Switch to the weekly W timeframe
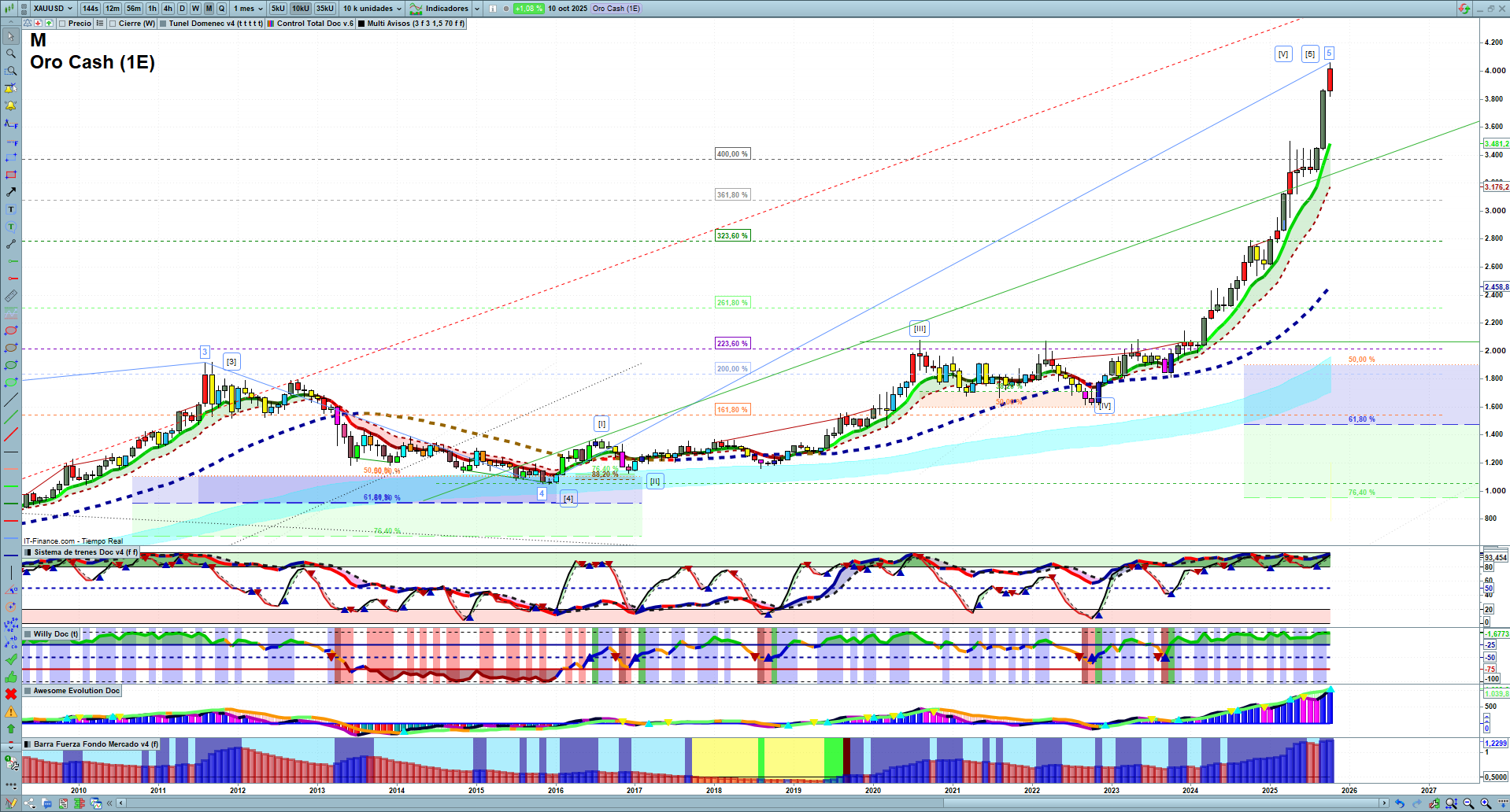This screenshot has height=812, width=1510. (195, 9)
